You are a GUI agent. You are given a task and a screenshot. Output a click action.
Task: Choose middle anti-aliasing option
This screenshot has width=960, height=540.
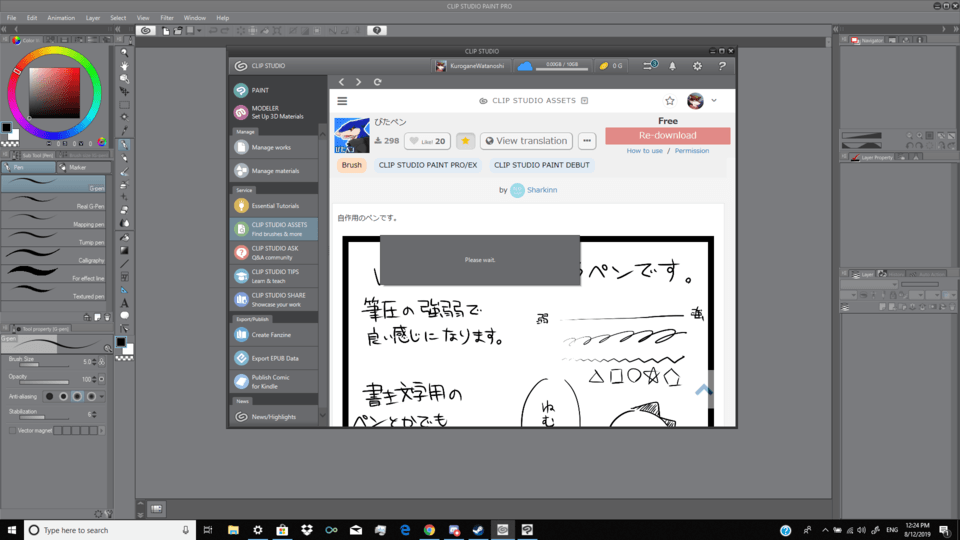(x=77, y=397)
